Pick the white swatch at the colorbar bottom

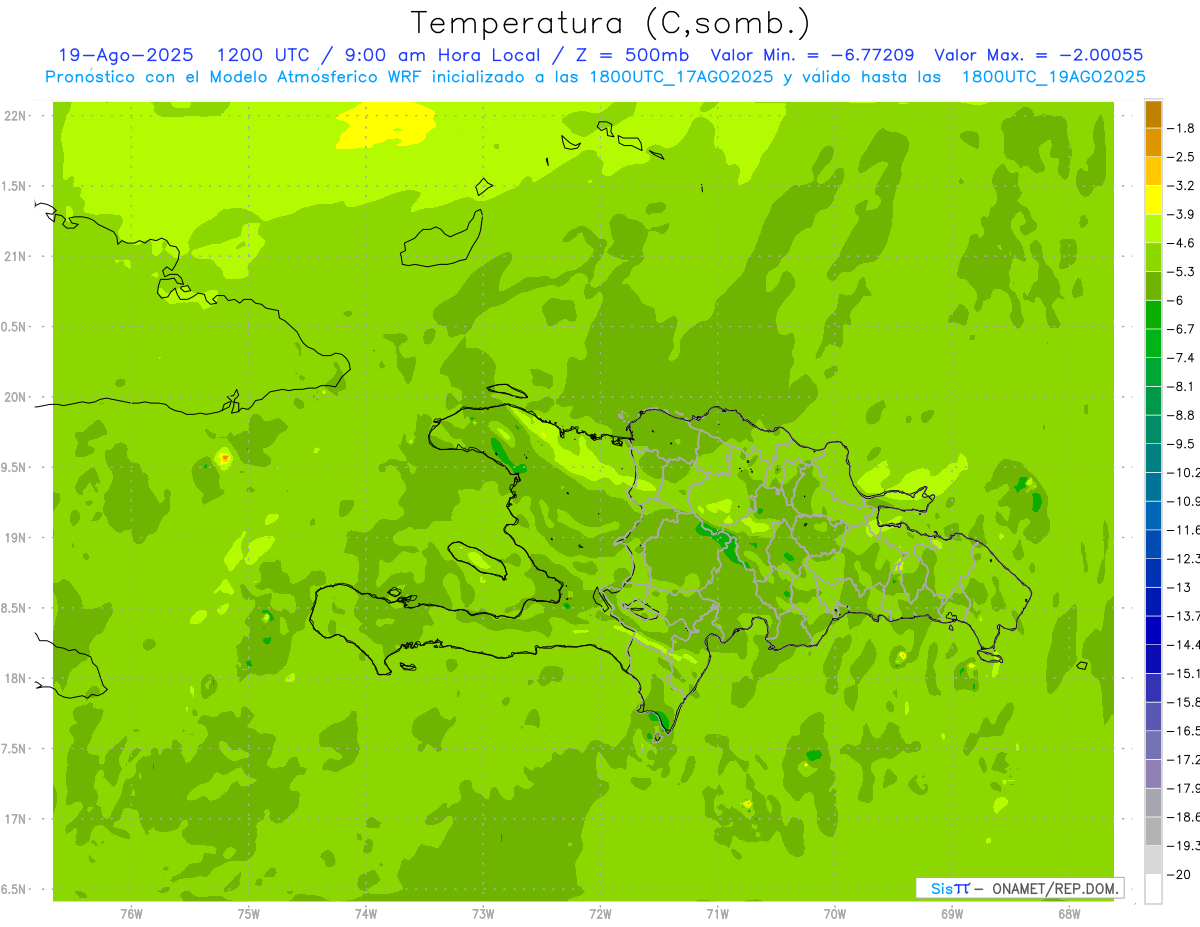pyautogui.click(x=1153, y=888)
